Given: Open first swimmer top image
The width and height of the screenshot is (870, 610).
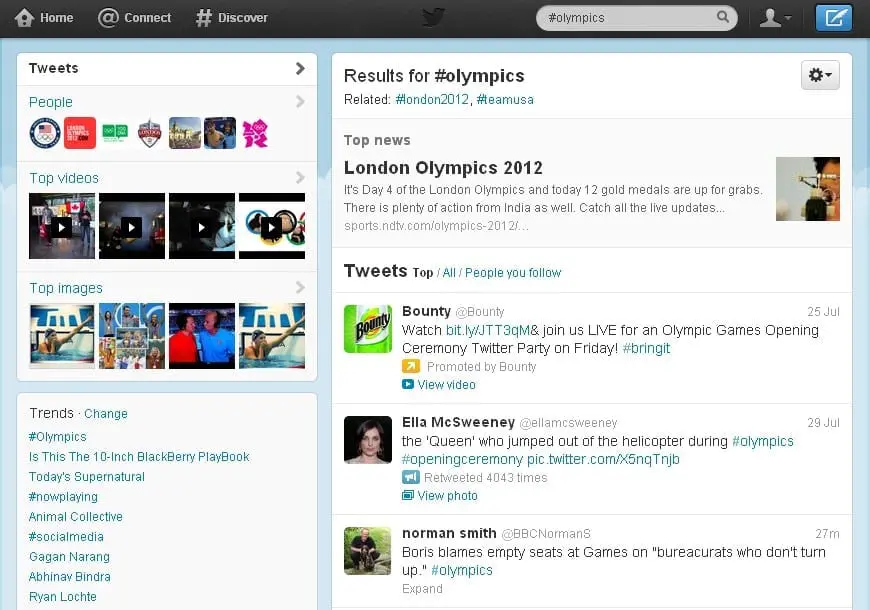Looking at the screenshot, I should click(x=62, y=336).
